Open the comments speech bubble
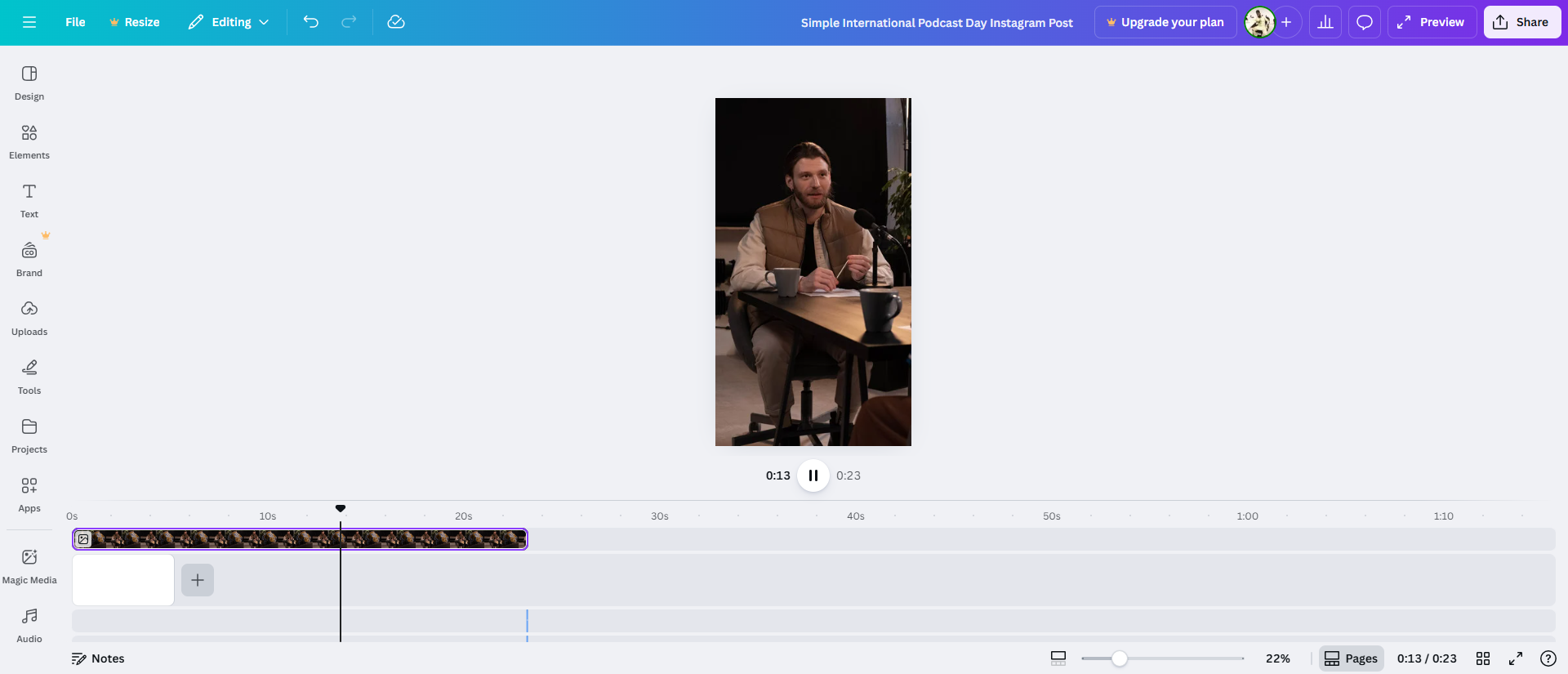Screen dimensions: 1568x674 1365,22
